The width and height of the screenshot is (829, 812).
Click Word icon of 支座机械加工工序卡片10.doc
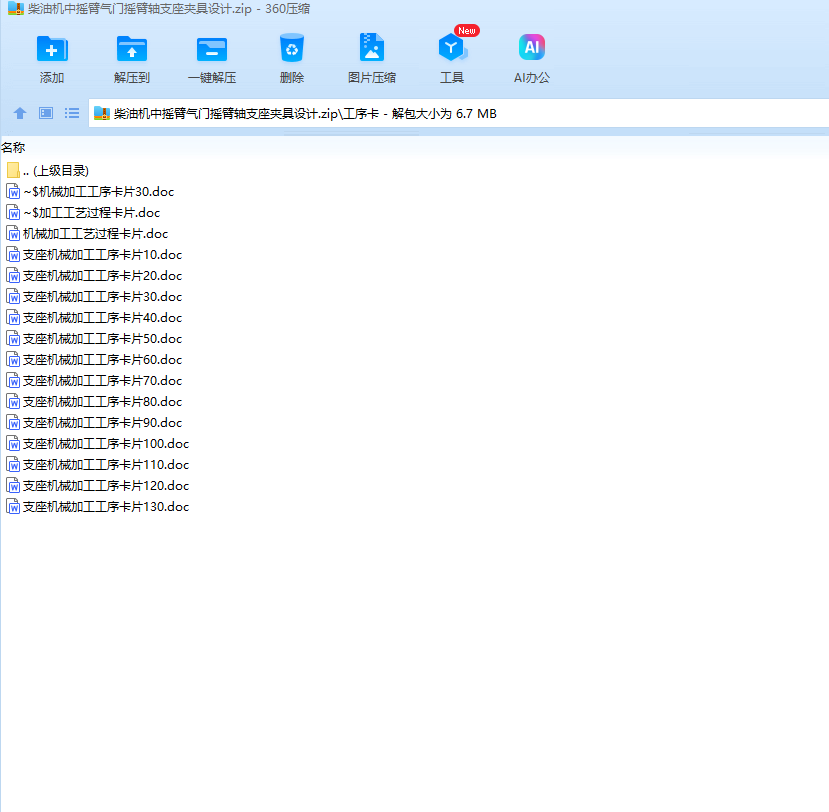(x=13, y=255)
